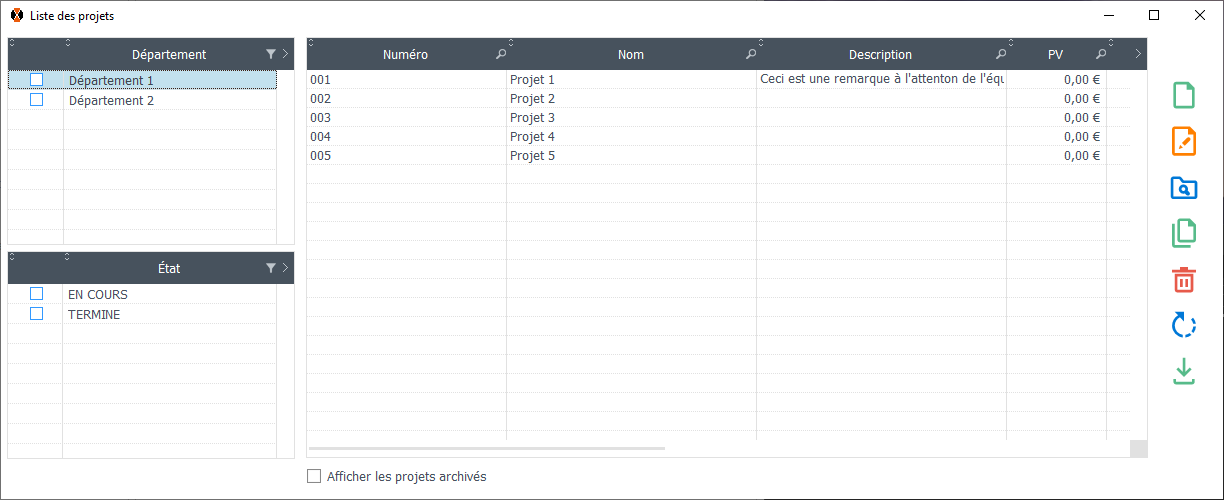Expand the chevron in État header
The image size is (1224, 500).
(285, 268)
